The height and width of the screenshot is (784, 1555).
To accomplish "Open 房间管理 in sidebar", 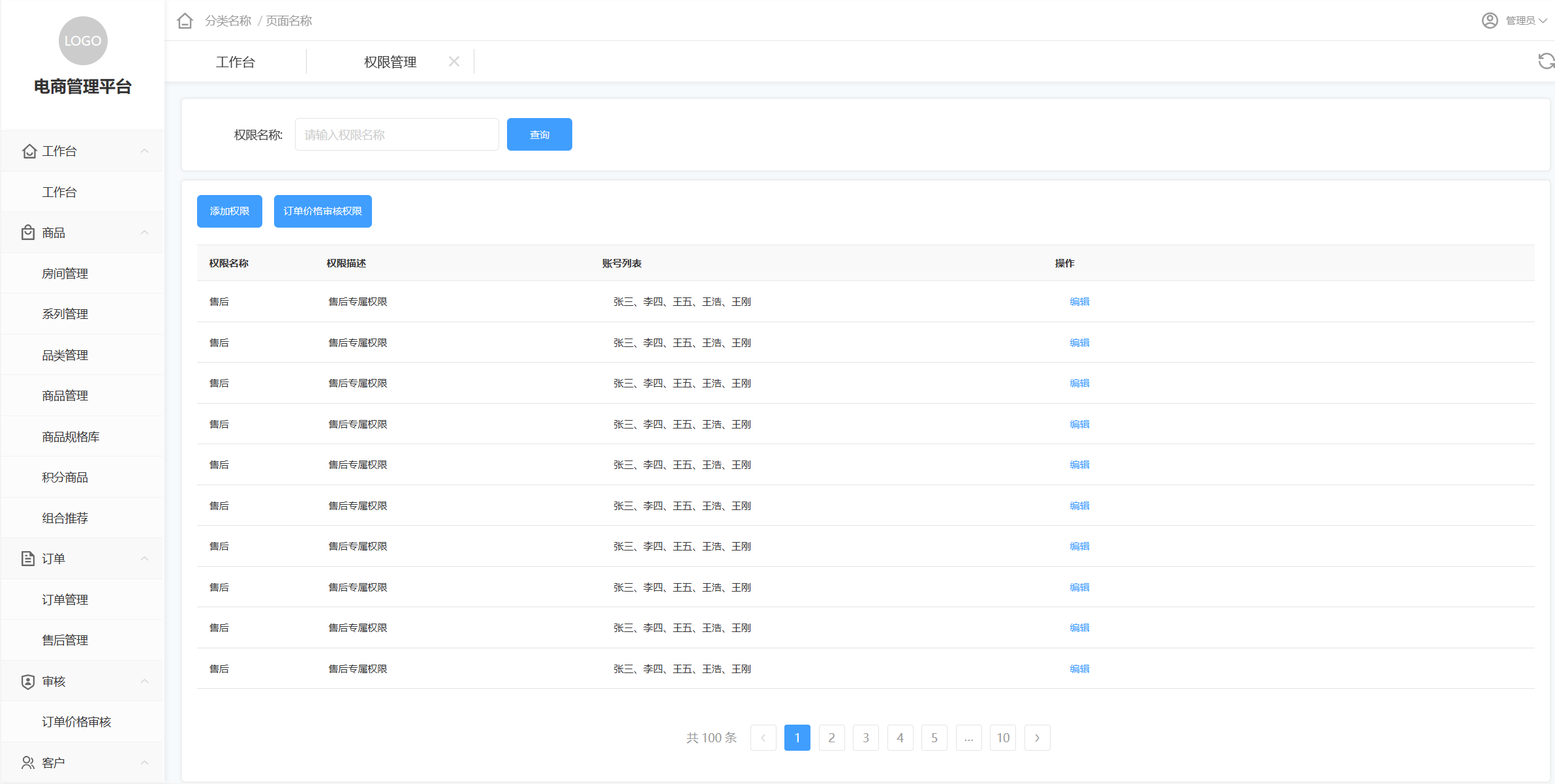I will tap(82, 274).
